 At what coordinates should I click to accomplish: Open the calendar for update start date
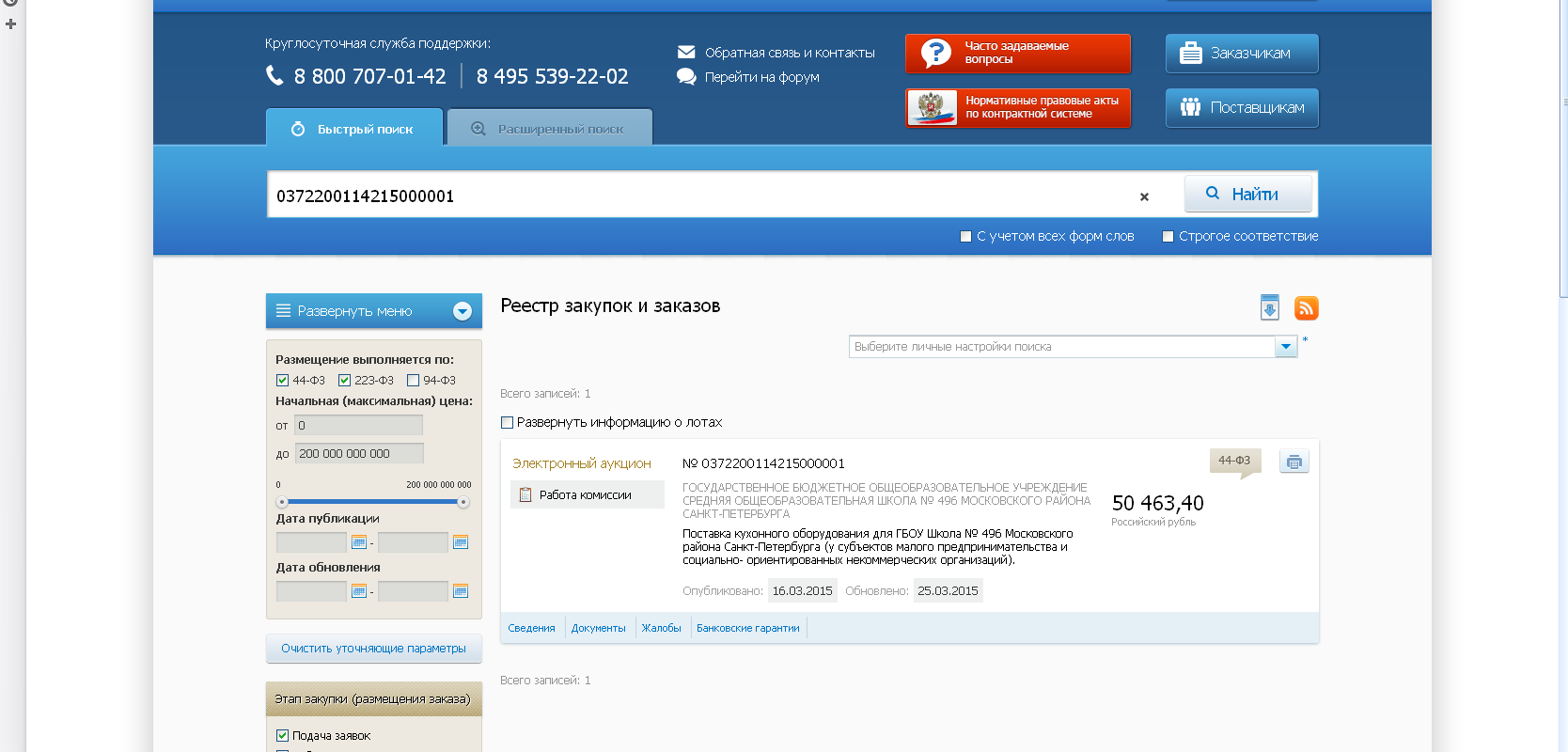coord(358,591)
